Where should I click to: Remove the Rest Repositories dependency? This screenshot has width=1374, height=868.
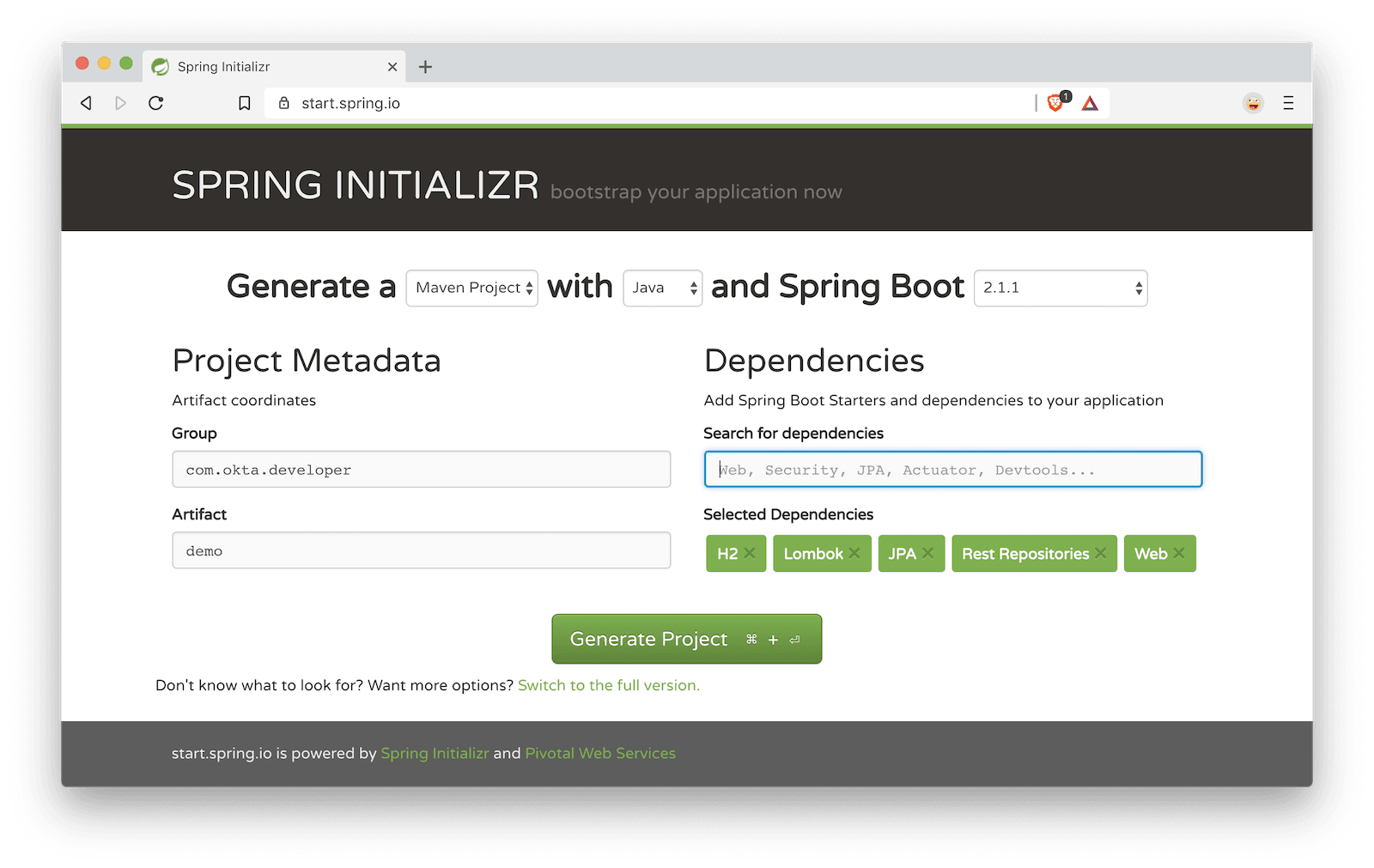tap(1100, 554)
